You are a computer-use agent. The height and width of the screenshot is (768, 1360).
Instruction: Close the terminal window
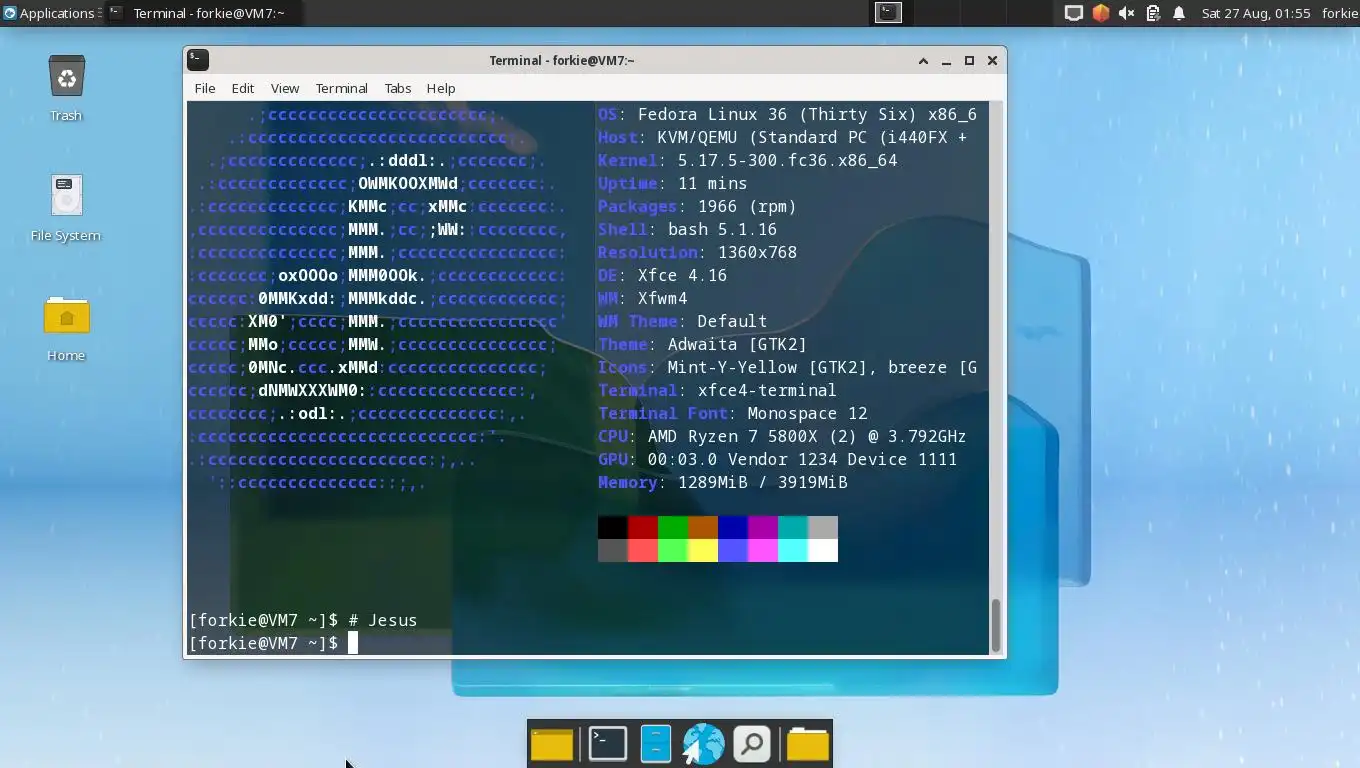(x=992, y=60)
